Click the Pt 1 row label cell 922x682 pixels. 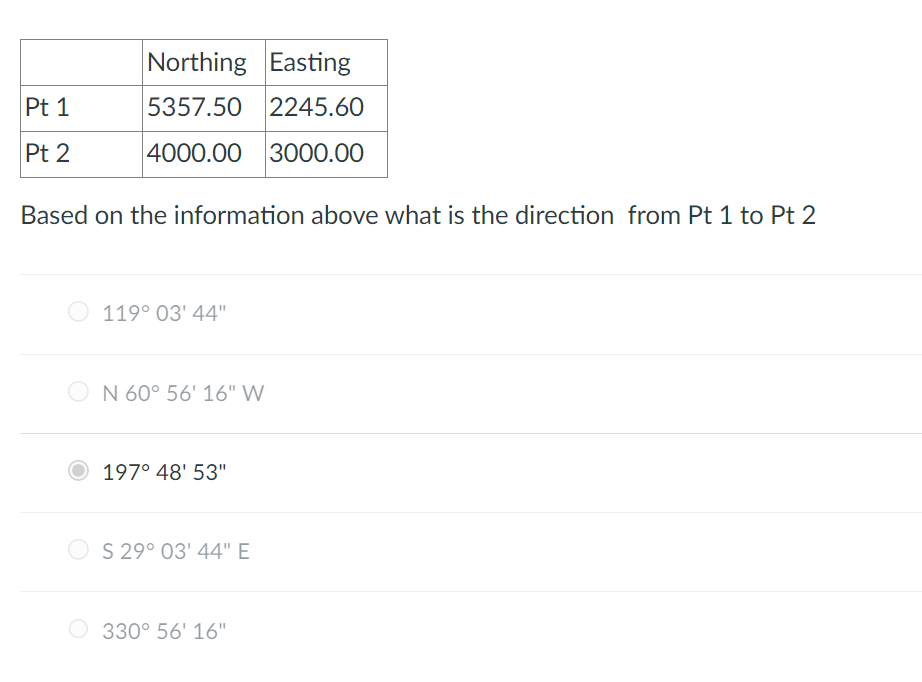point(81,108)
